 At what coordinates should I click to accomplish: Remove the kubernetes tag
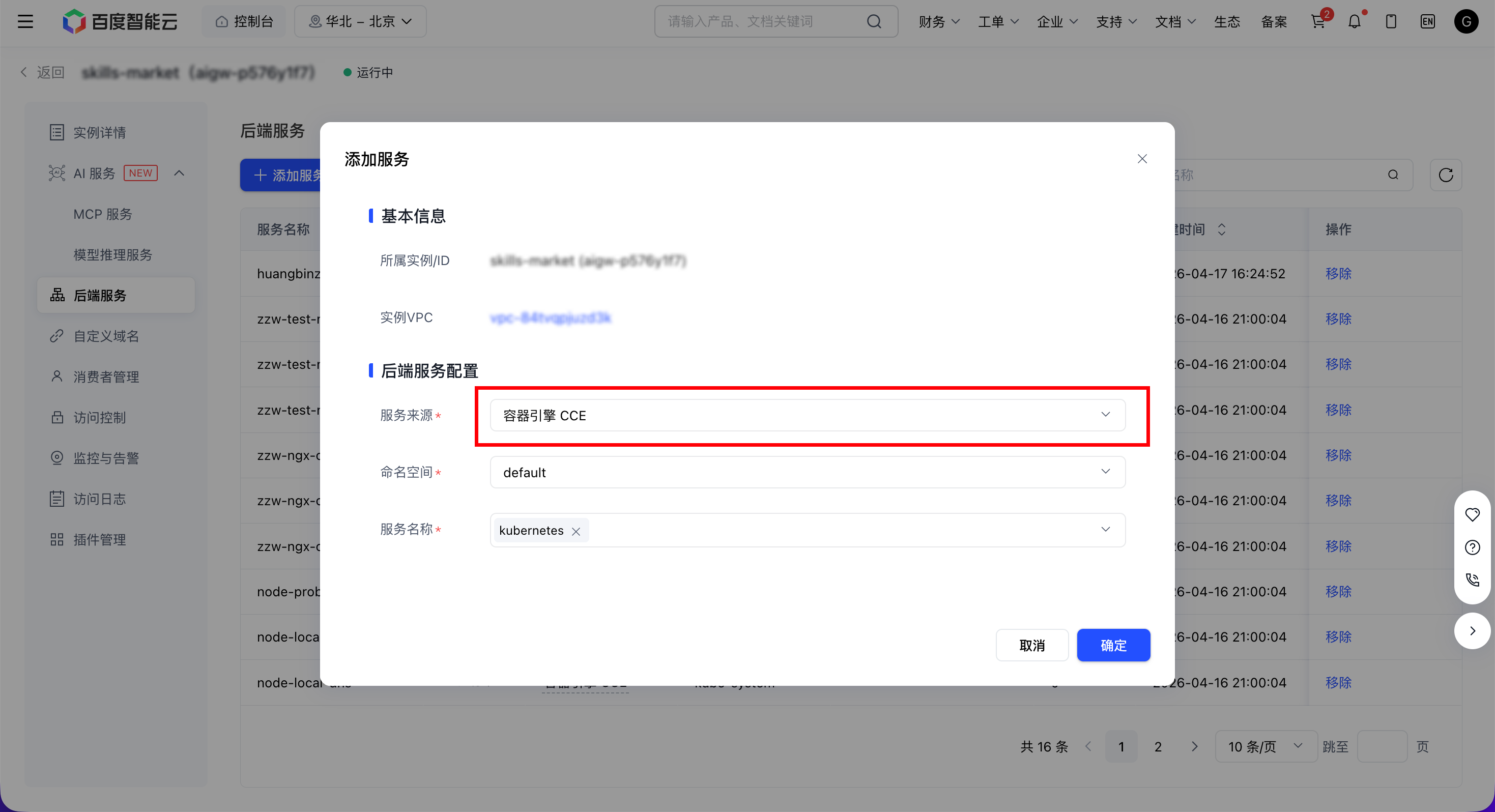[x=576, y=531]
